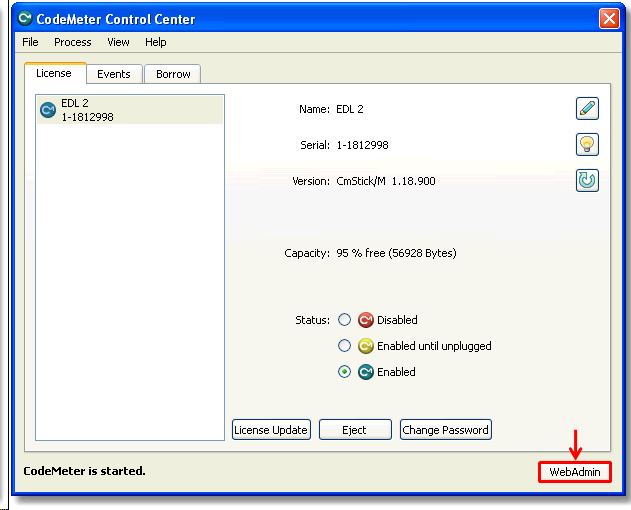Click the CodeMeter icon in the title bar
The width and height of the screenshot is (631, 510).
click(25, 19)
